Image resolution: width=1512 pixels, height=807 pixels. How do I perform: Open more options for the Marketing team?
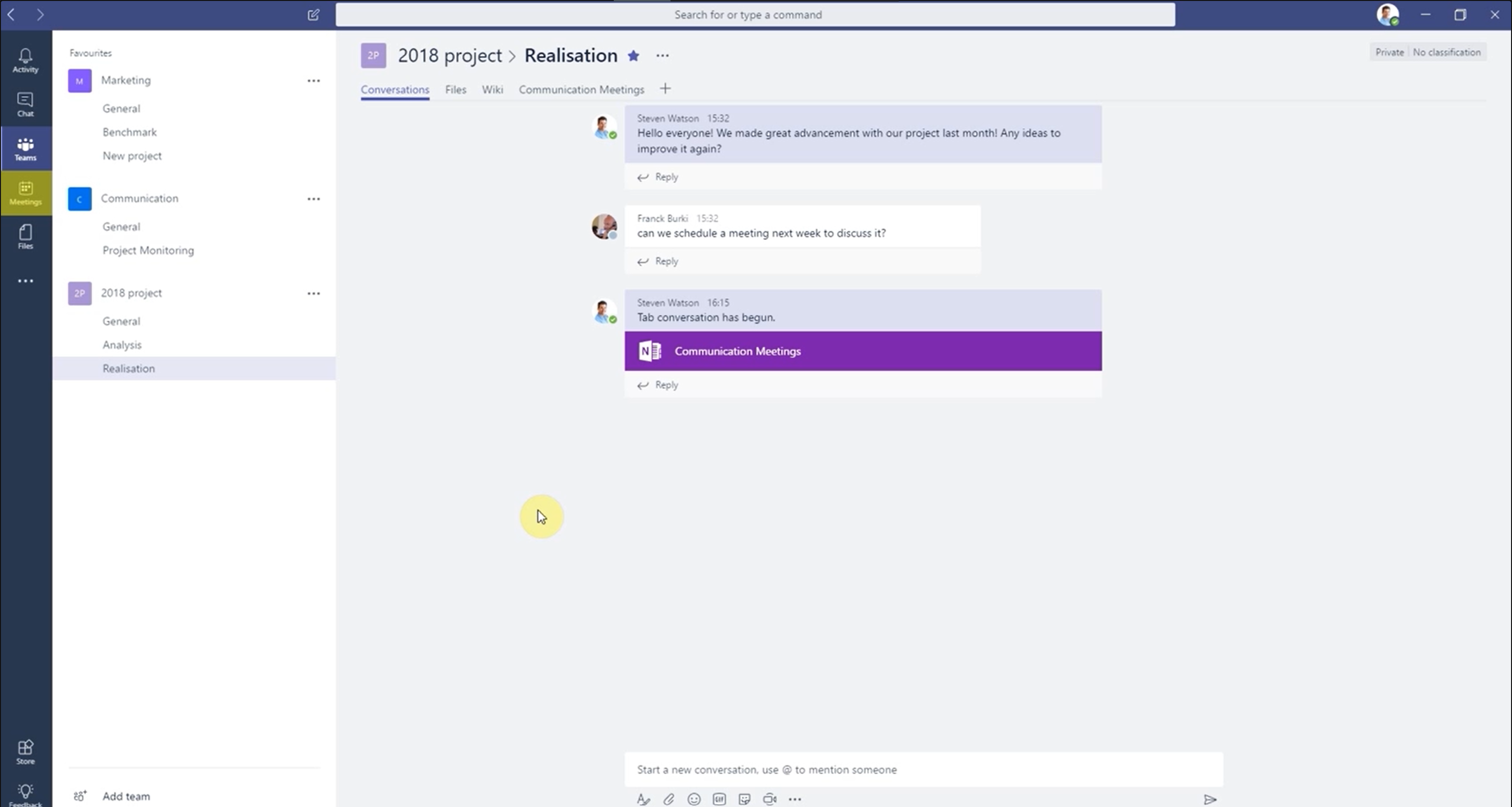point(314,80)
